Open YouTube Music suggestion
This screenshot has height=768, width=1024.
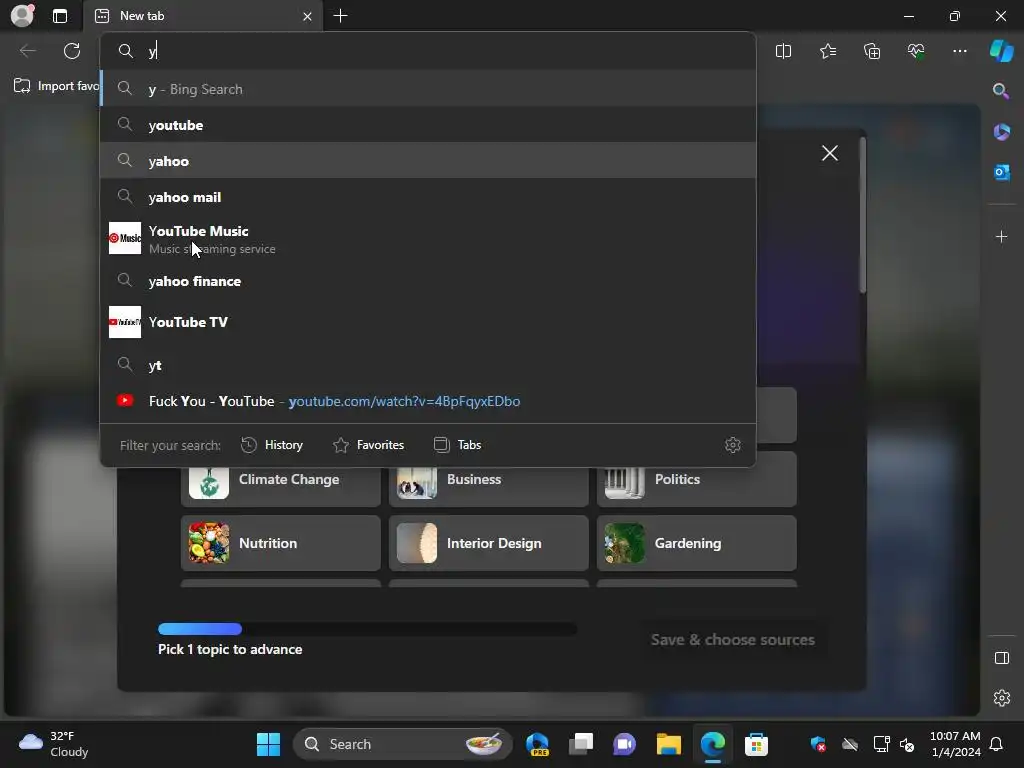coord(428,239)
